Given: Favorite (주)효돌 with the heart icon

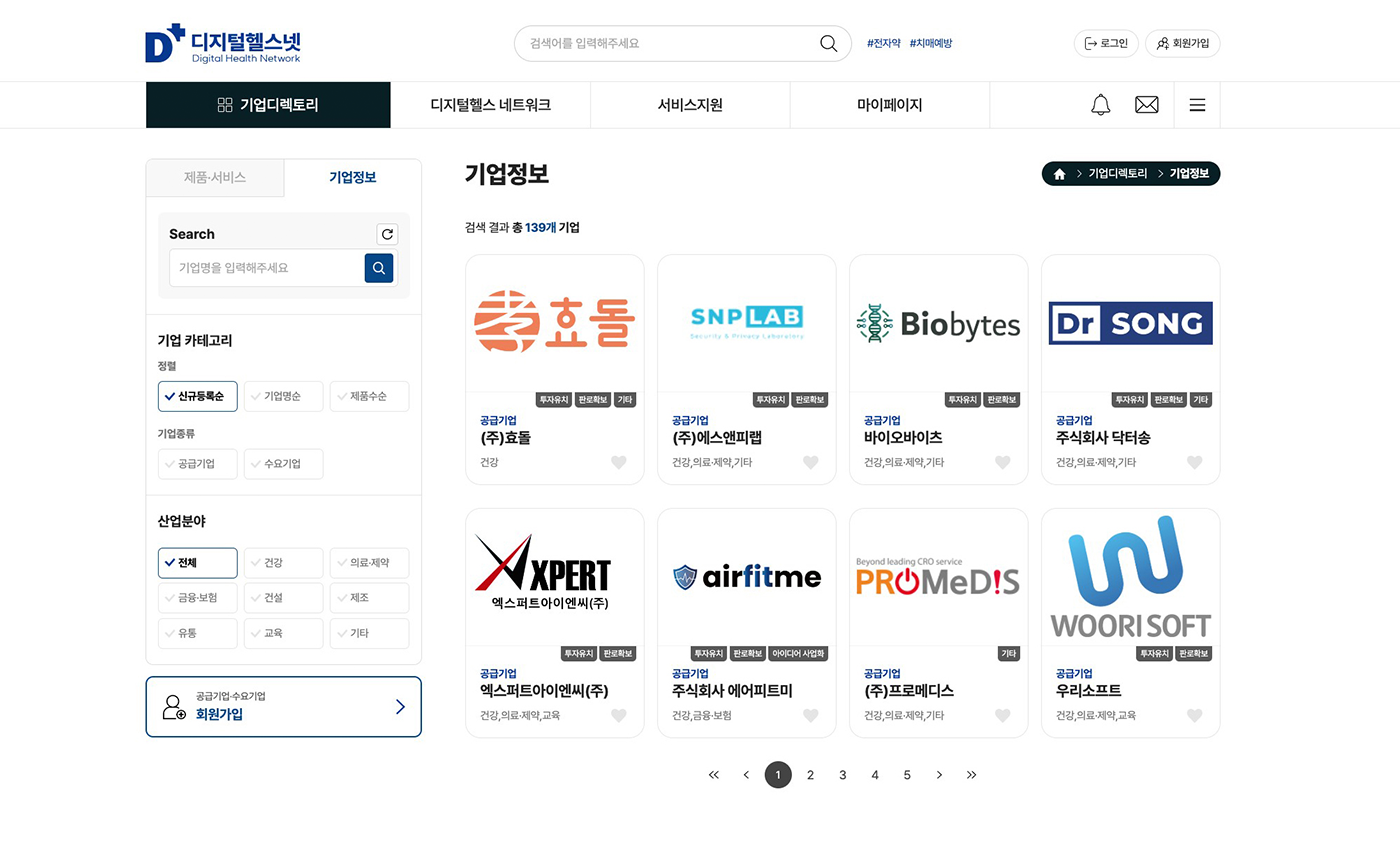Looking at the screenshot, I should (x=619, y=462).
